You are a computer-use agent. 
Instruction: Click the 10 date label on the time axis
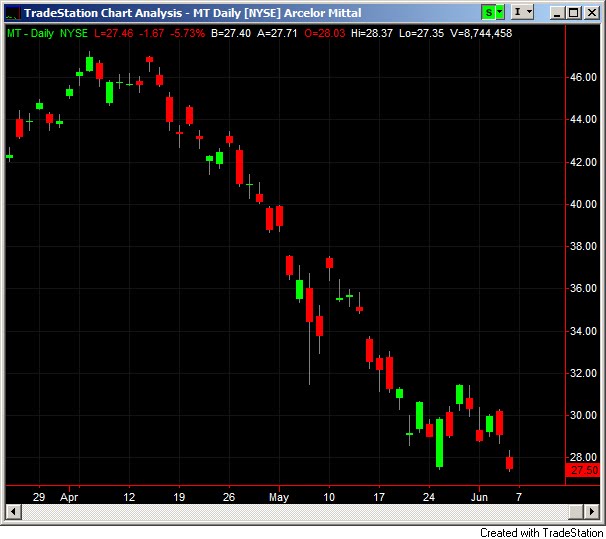click(329, 497)
